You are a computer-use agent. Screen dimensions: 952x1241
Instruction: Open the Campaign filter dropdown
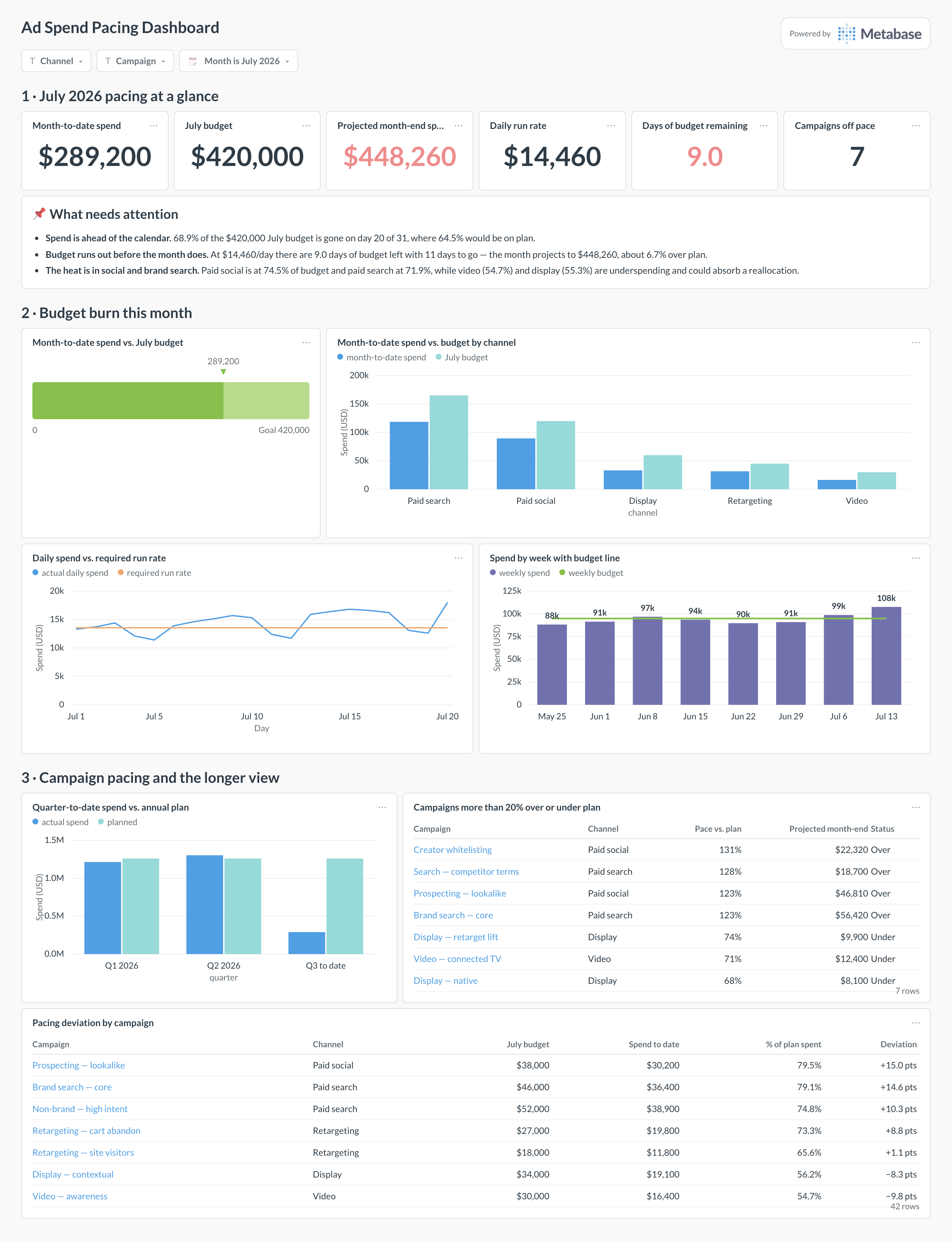click(135, 61)
